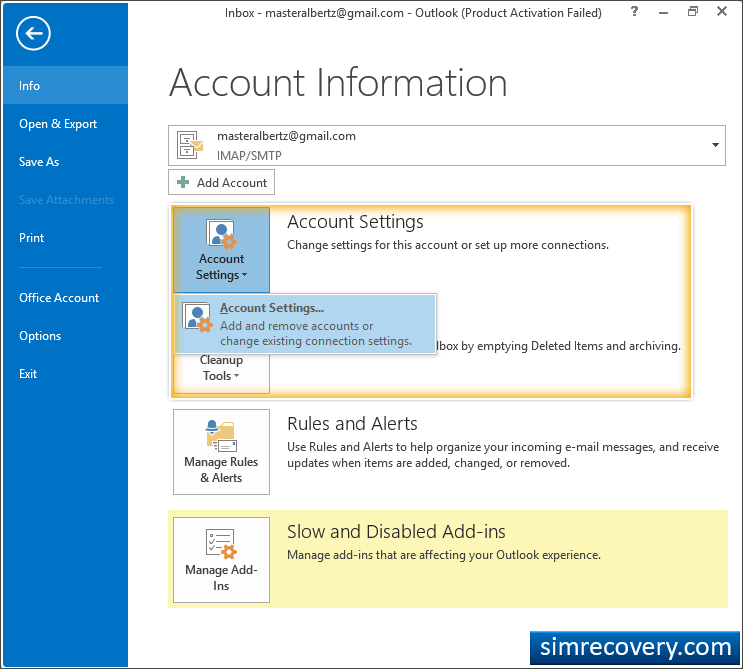This screenshot has height=669, width=743.
Task: Click the icon in the Account Settings... menu entry
Action: click(x=198, y=317)
